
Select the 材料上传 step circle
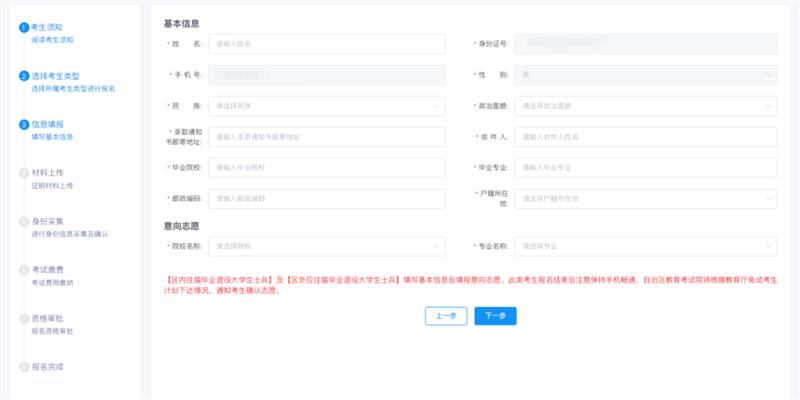point(24,173)
